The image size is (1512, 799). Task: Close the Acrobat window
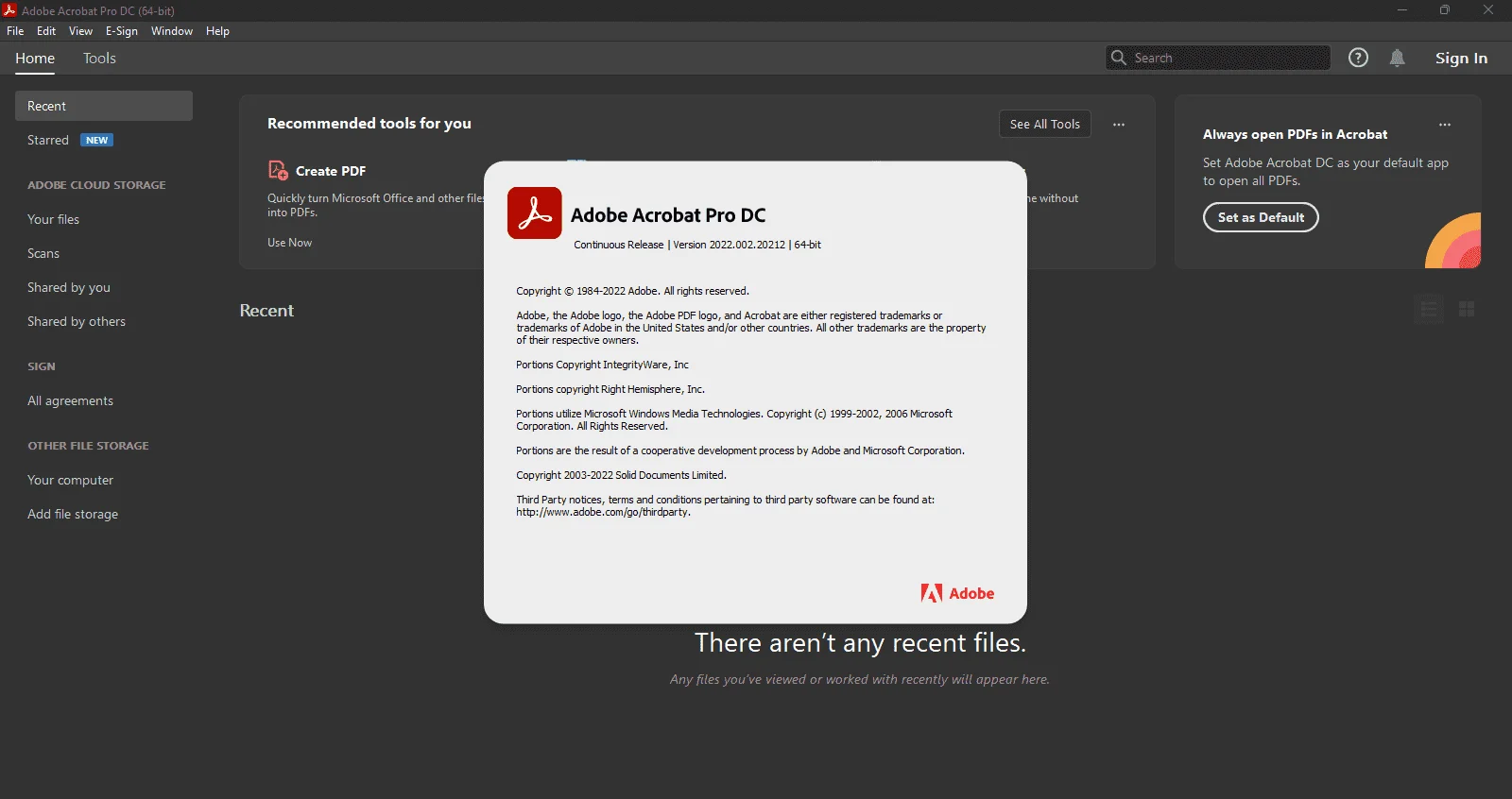pos(1488,10)
